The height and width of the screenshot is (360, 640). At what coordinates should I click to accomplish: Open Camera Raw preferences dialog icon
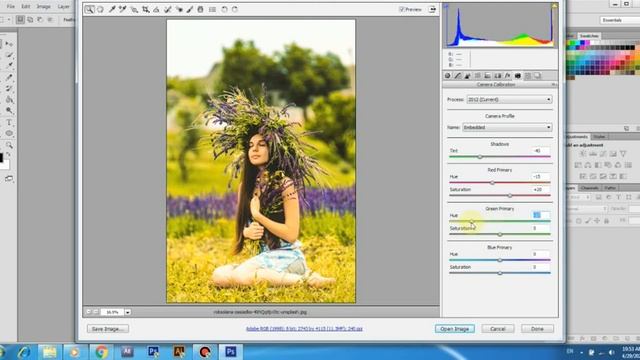tap(212, 9)
